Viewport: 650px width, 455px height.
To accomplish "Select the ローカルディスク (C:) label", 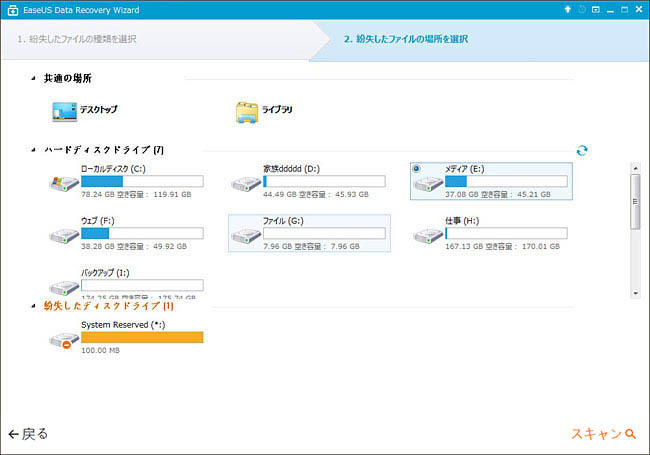I will point(113,169).
